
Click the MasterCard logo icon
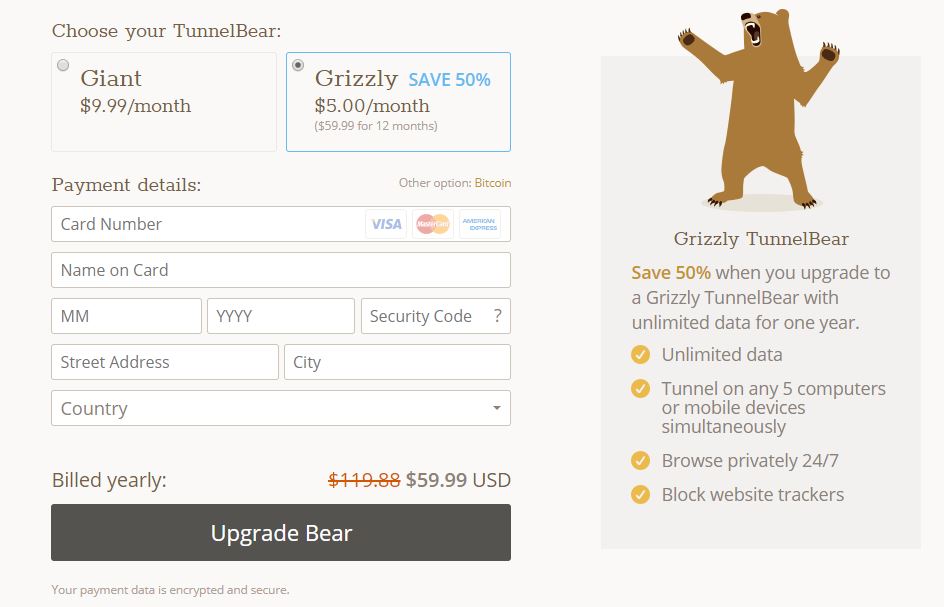(433, 224)
